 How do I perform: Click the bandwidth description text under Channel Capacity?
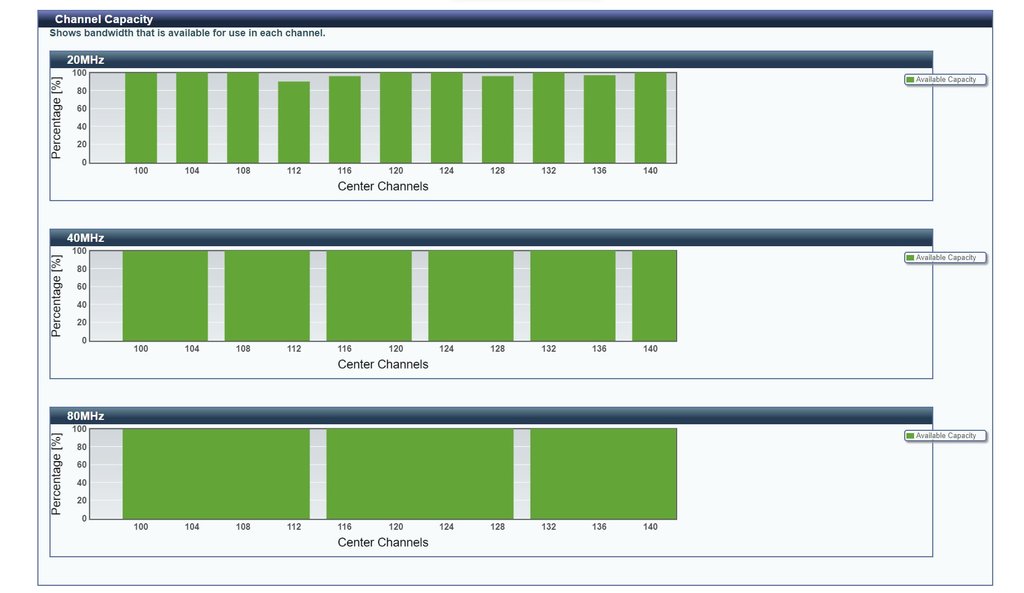(x=187, y=33)
